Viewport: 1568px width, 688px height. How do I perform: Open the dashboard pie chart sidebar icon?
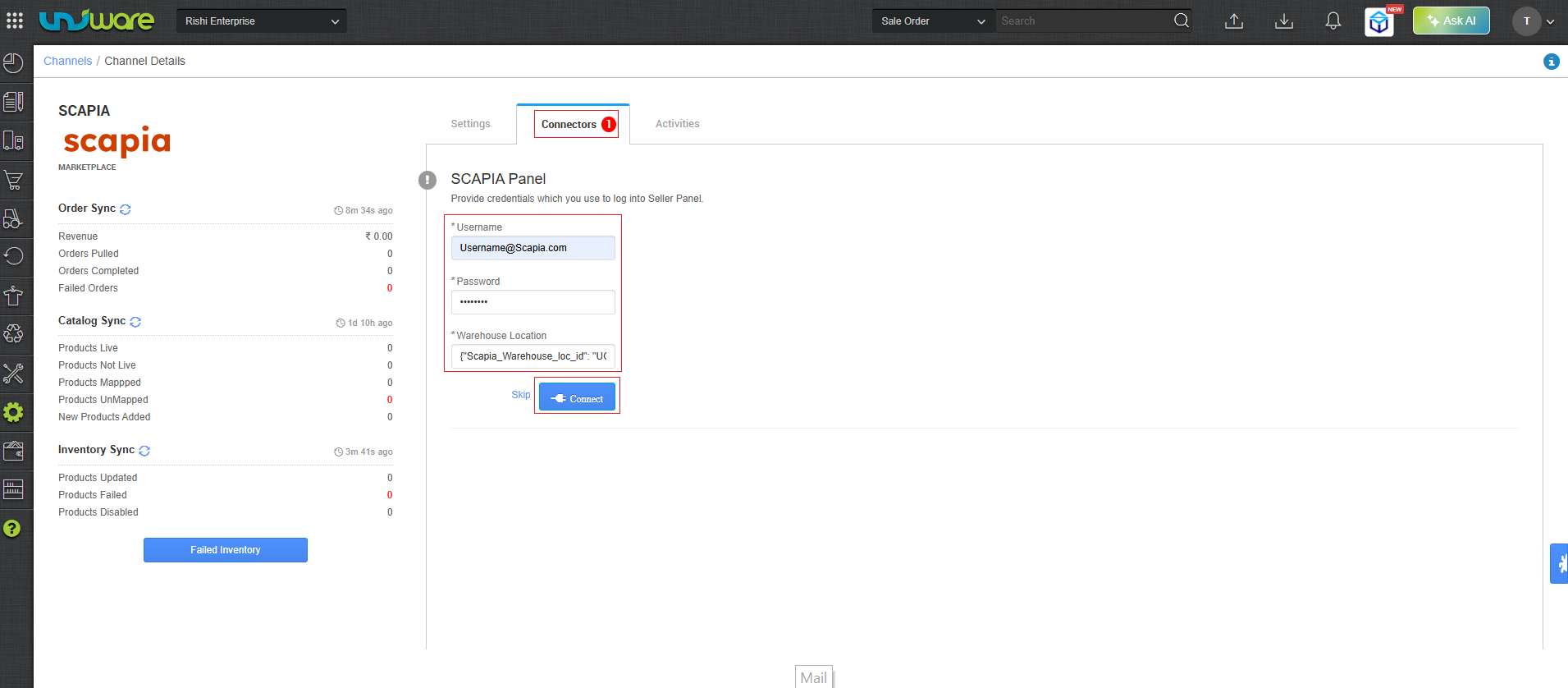pyautogui.click(x=14, y=63)
